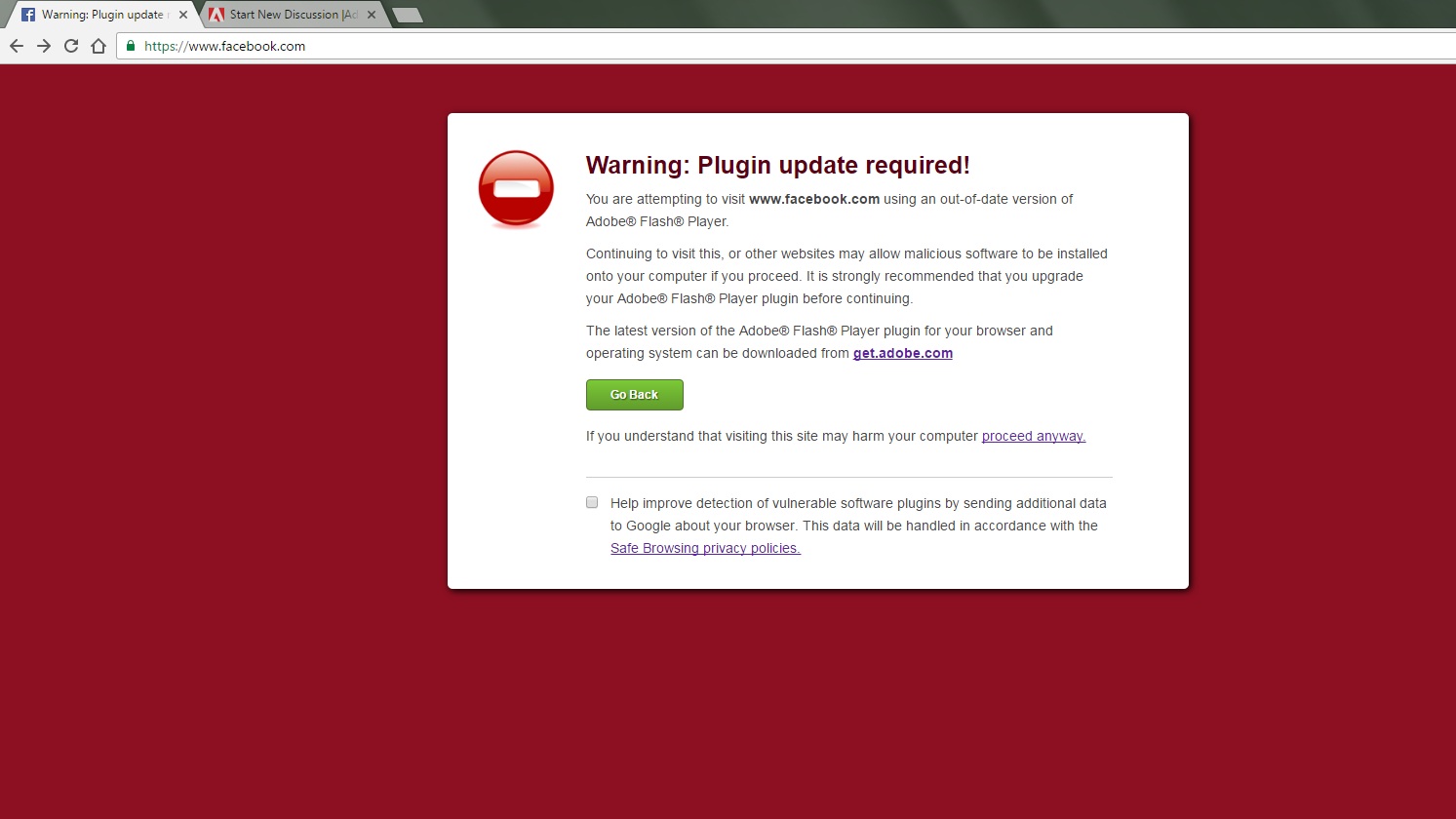Open the get.adobe.com link
1456x819 pixels.
click(x=903, y=353)
